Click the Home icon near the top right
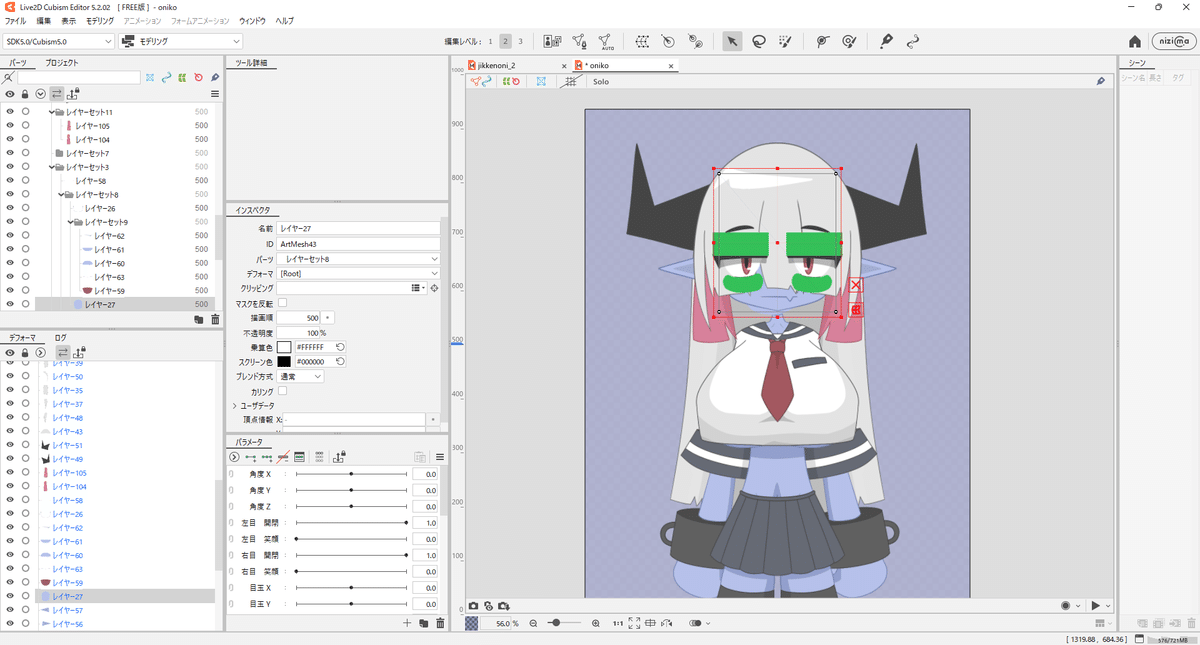The image size is (1200, 645). [x=1135, y=42]
